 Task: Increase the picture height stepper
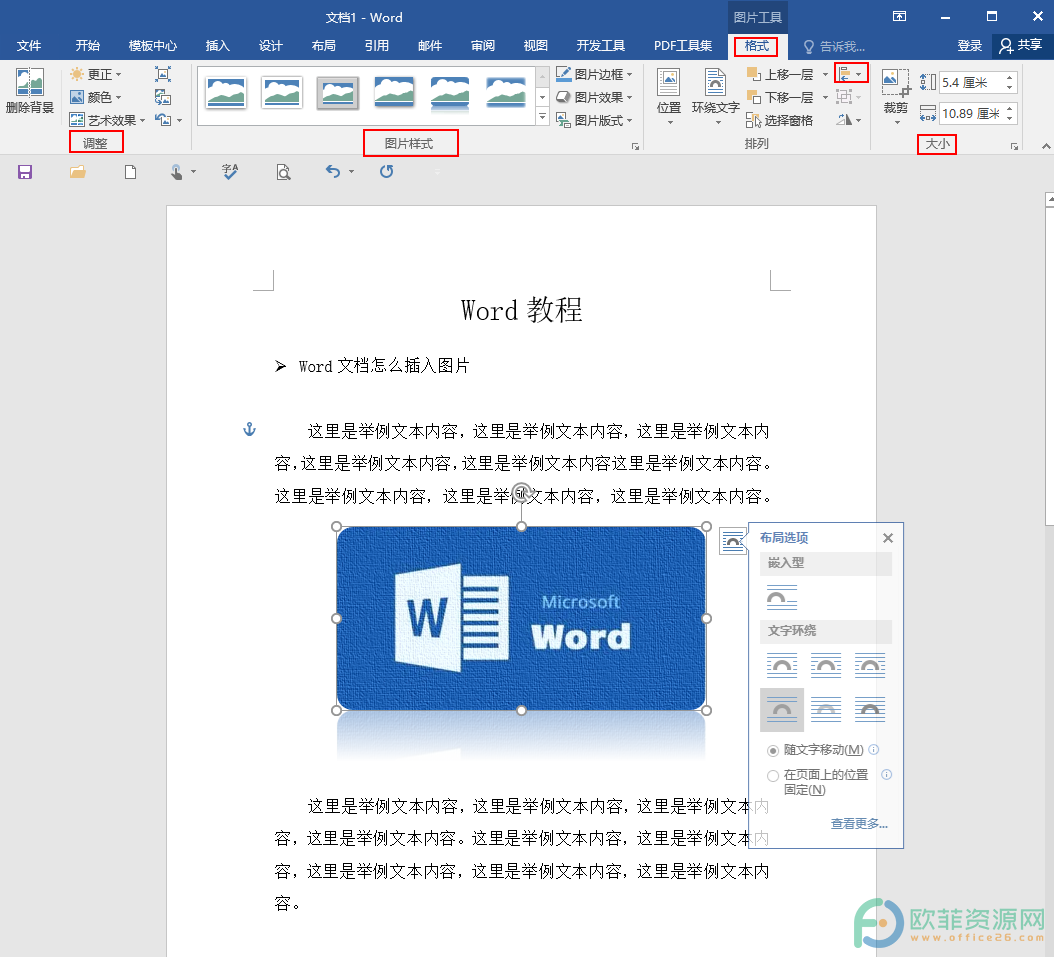1010,77
